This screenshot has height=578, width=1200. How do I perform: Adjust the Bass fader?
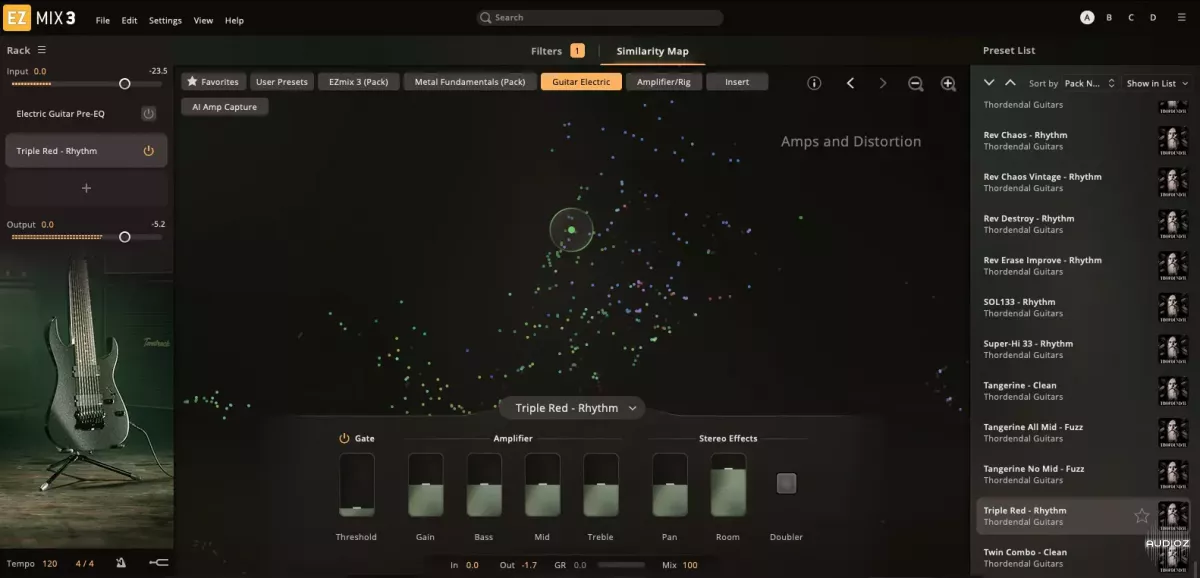click(484, 485)
